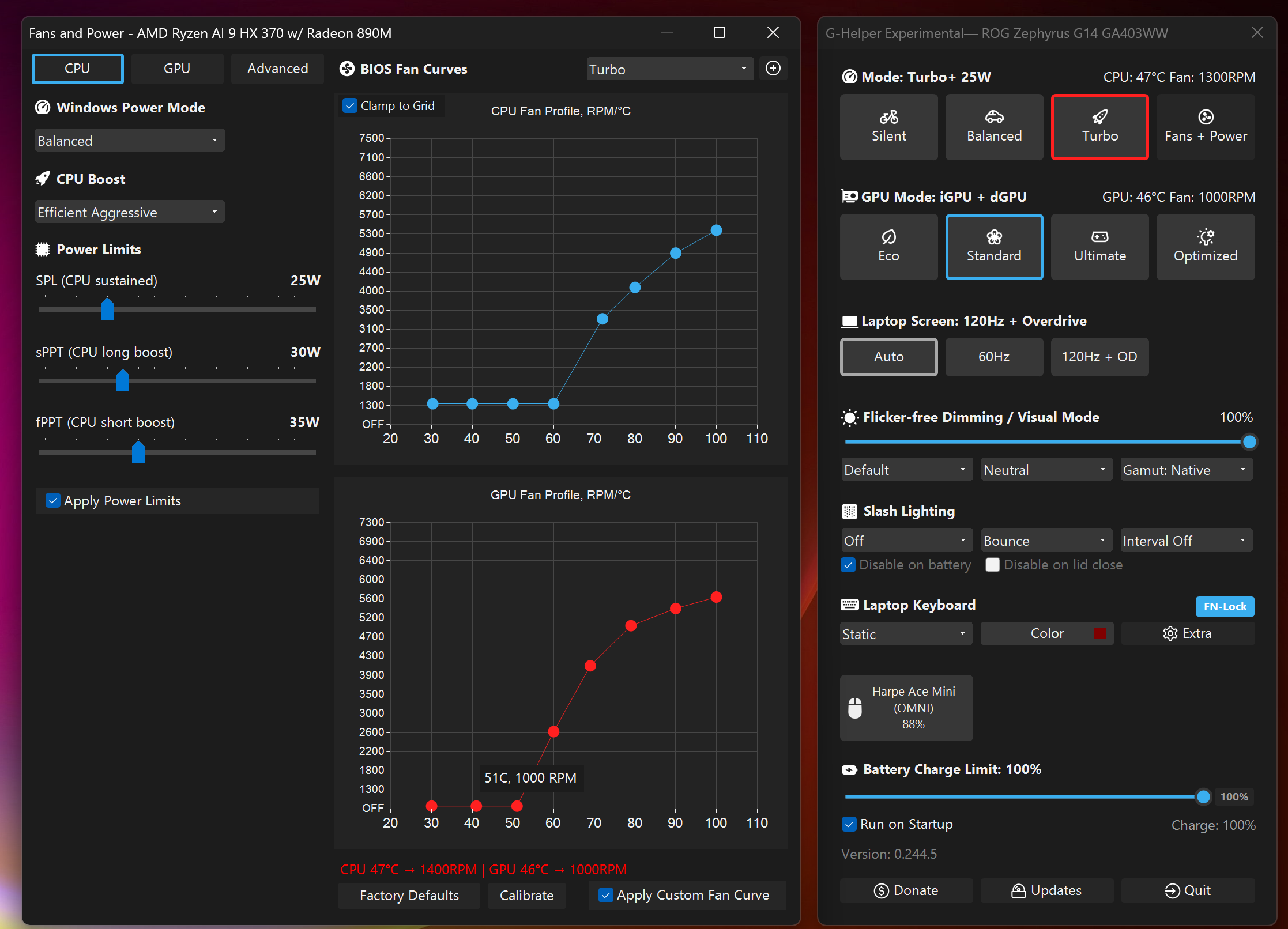Open Fans + Power settings
Screen dimensions: 1288x929
pyautogui.click(x=1206, y=127)
